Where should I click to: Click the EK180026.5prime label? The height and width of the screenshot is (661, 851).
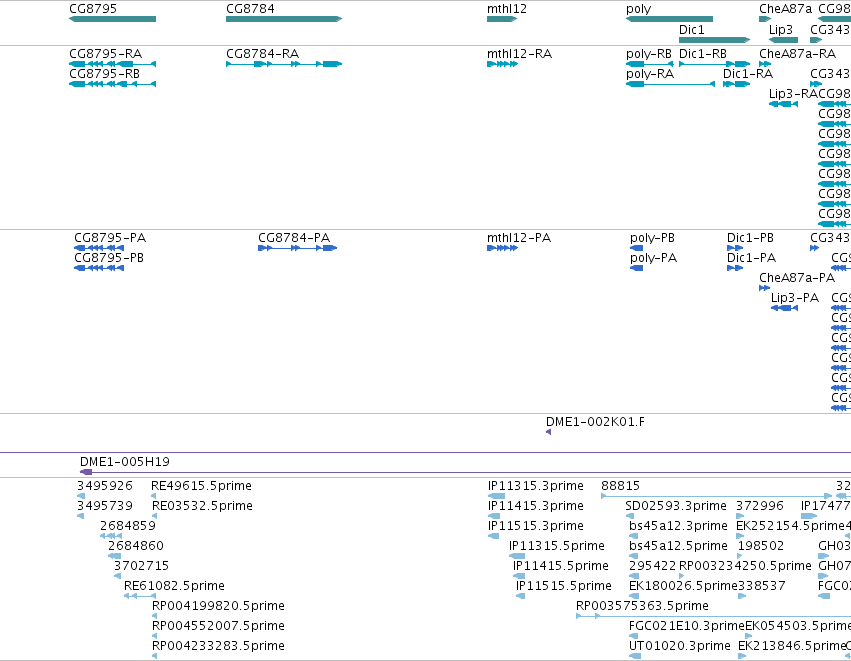(x=683, y=586)
